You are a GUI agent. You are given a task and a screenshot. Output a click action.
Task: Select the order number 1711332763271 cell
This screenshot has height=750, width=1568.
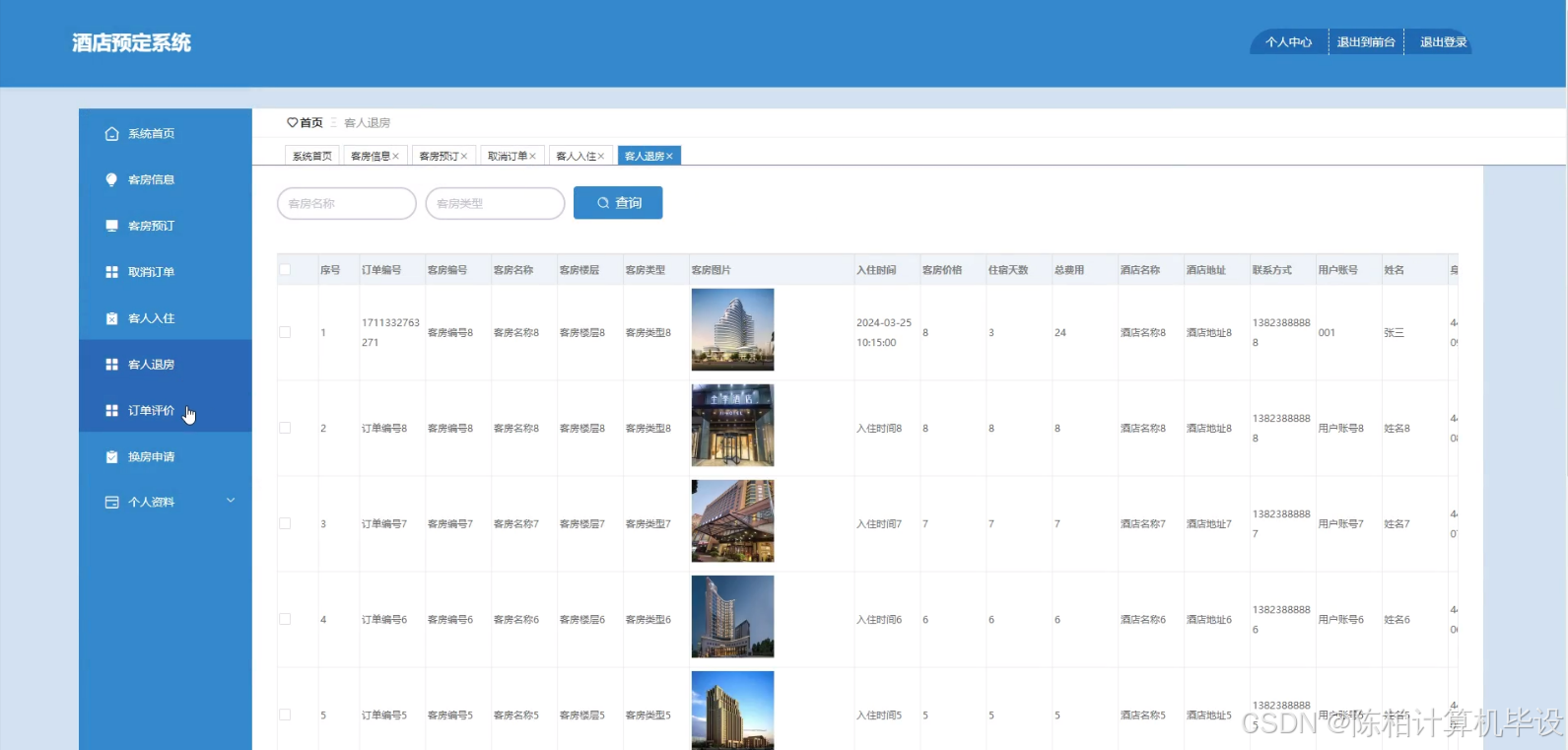point(390,333)
